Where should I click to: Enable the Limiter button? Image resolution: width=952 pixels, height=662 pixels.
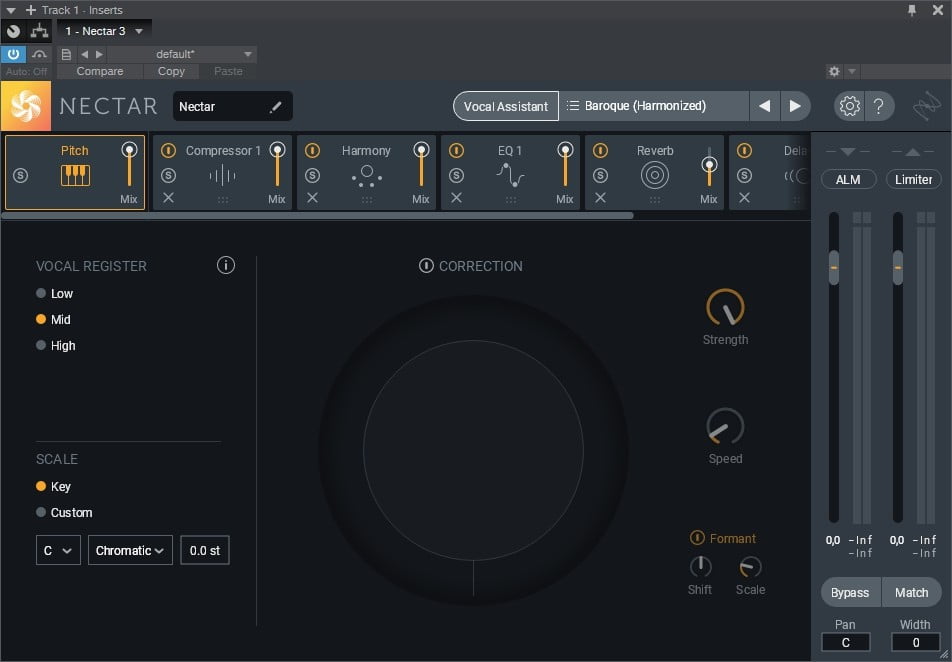click(913, 180)
